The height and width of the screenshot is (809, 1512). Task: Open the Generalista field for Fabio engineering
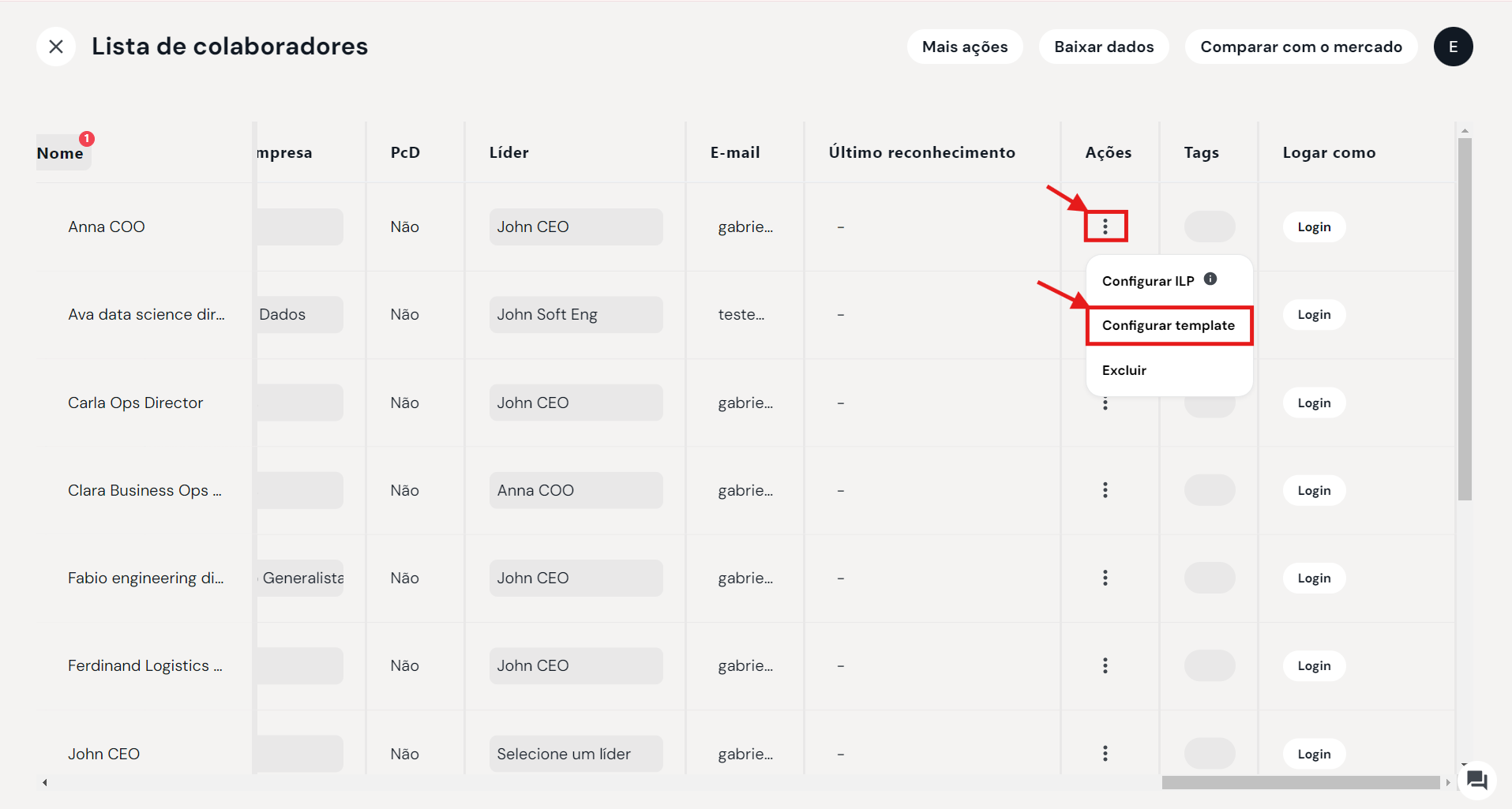(x=300, y=578)
